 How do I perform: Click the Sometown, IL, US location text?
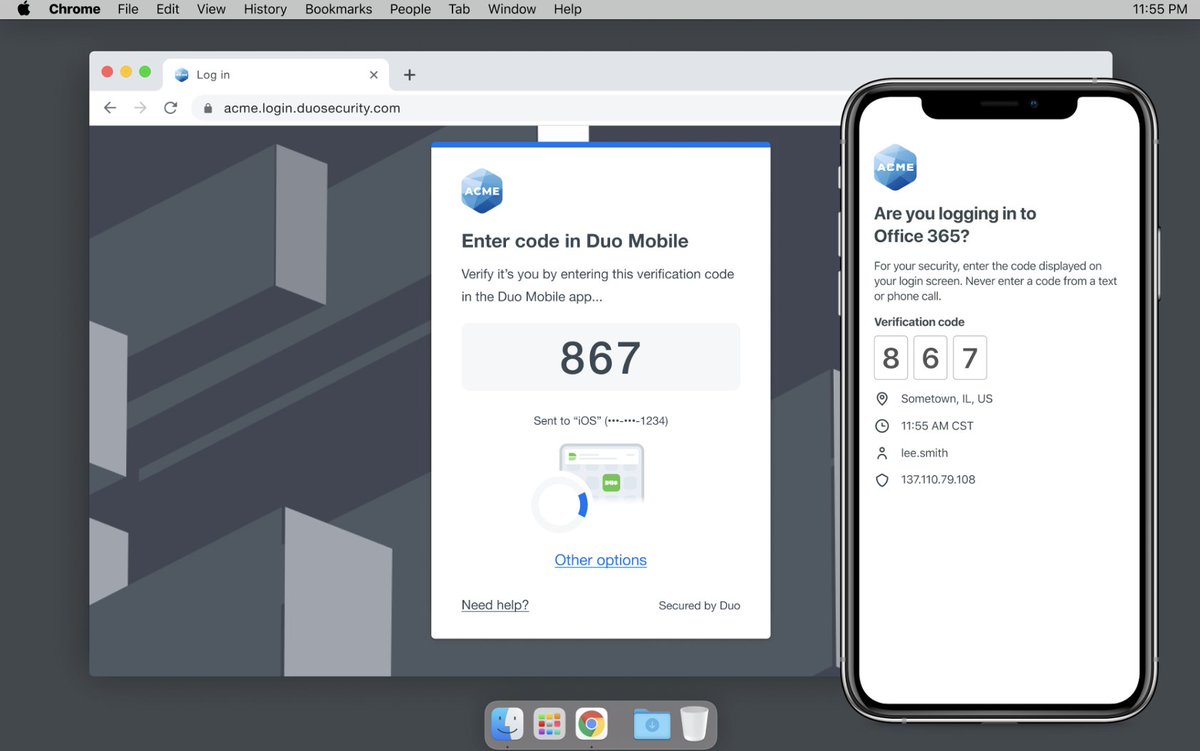[947, 399]
